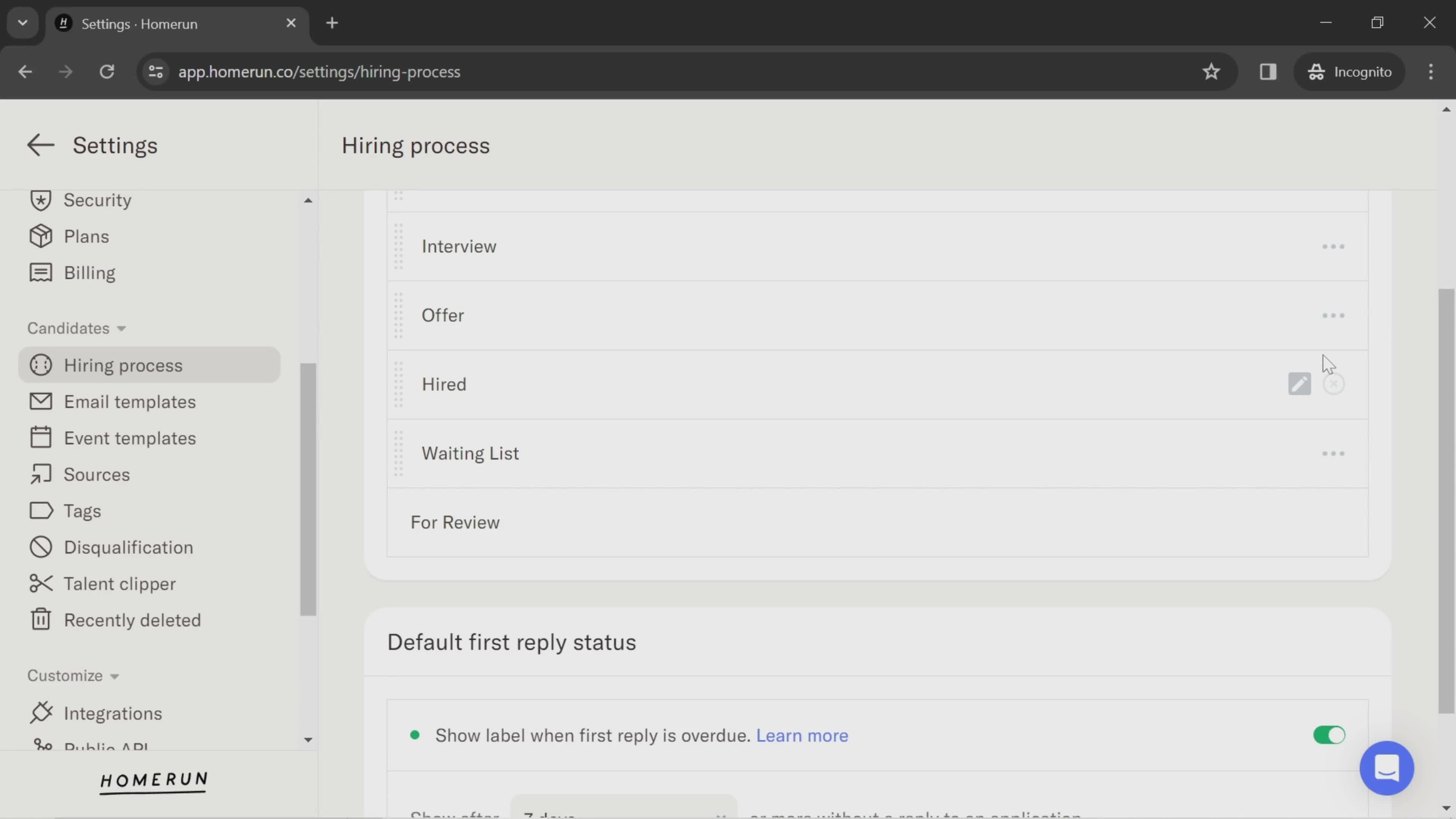Screen dimensions: 1456x819
Task: Collapse the Customize section
Action: [x=73, y=676]
